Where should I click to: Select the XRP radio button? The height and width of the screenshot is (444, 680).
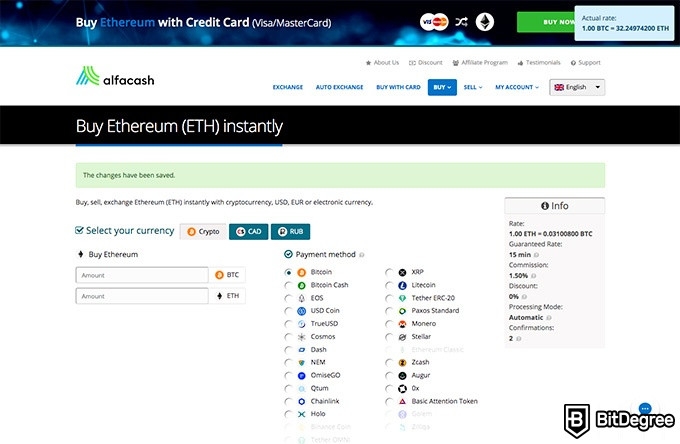click(x=389, y=272)
